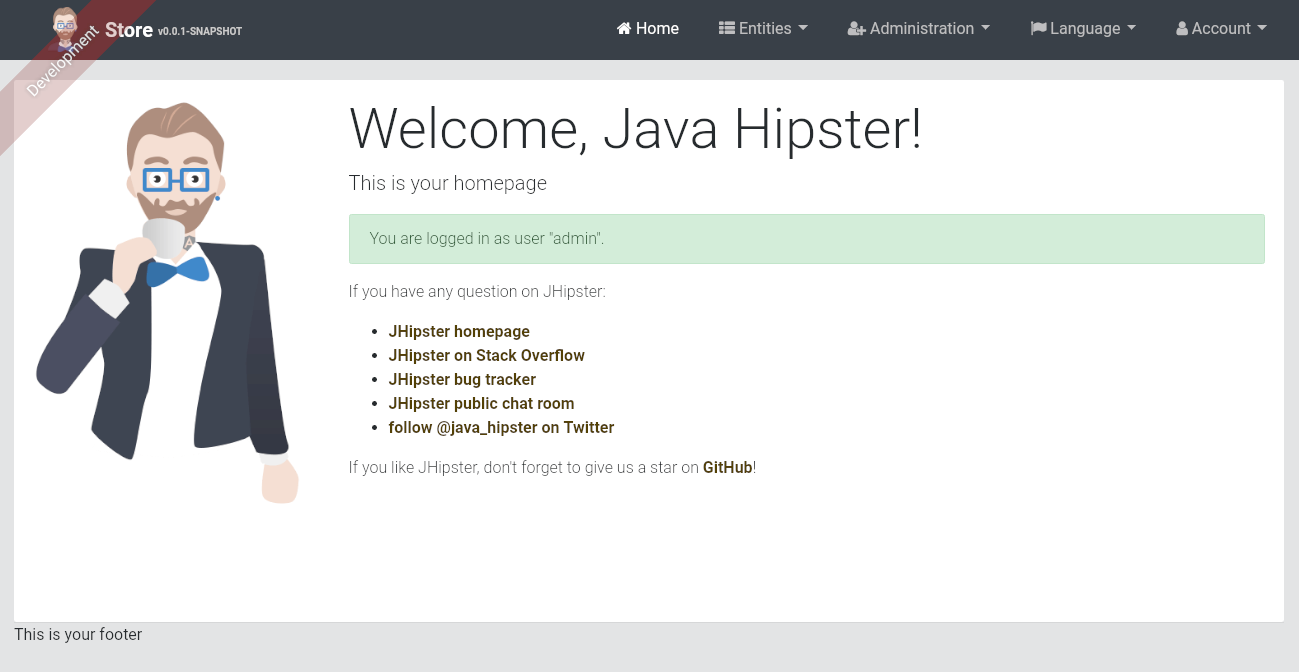Click the list icon beside Entities
This screenshot has height=672, width=1299.
tap(727, 29)
